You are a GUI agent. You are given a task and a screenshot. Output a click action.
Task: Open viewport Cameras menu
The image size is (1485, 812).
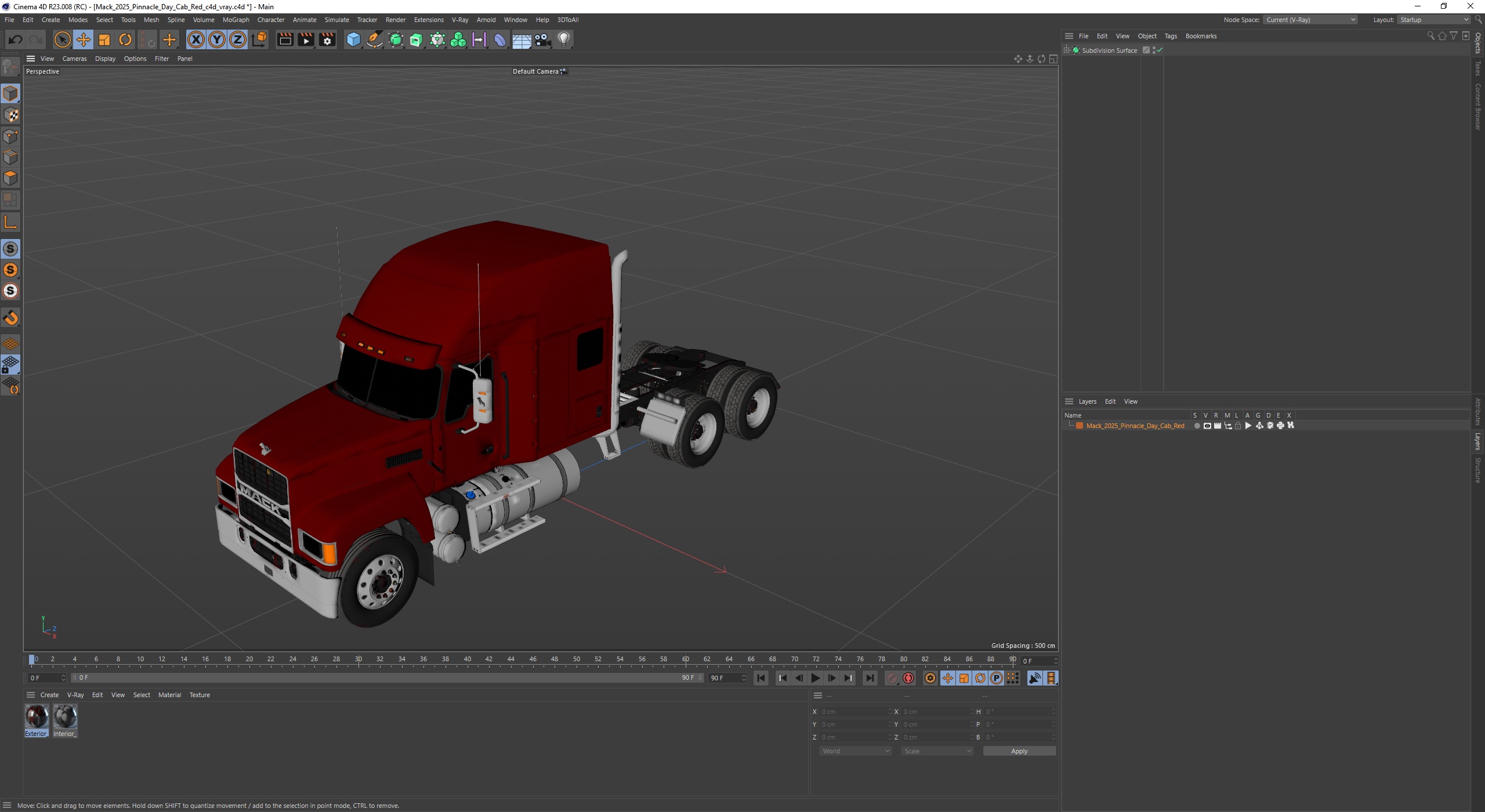tap(74, 59)
